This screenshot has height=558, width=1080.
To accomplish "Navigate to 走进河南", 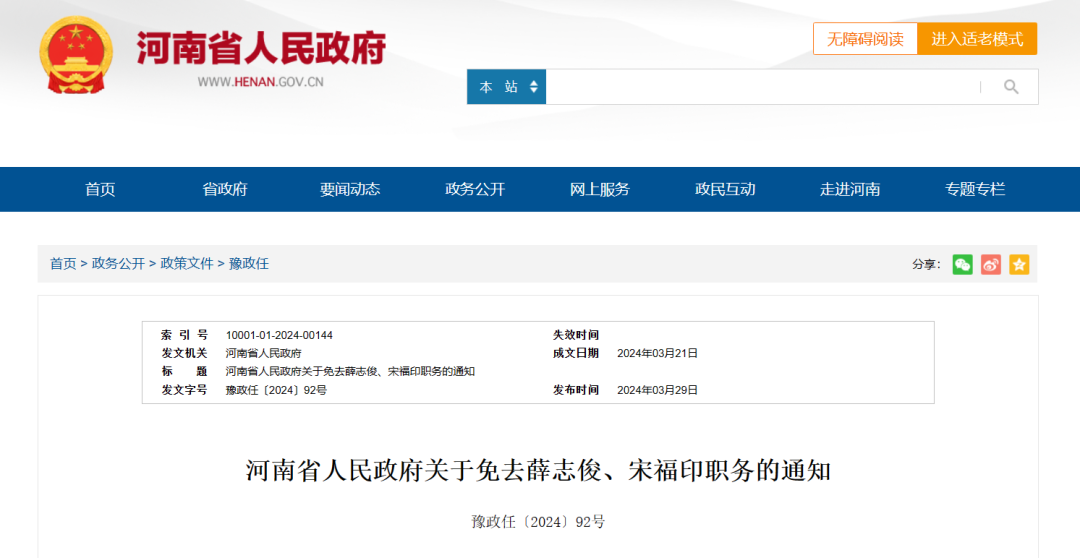I will pos(850,189).
